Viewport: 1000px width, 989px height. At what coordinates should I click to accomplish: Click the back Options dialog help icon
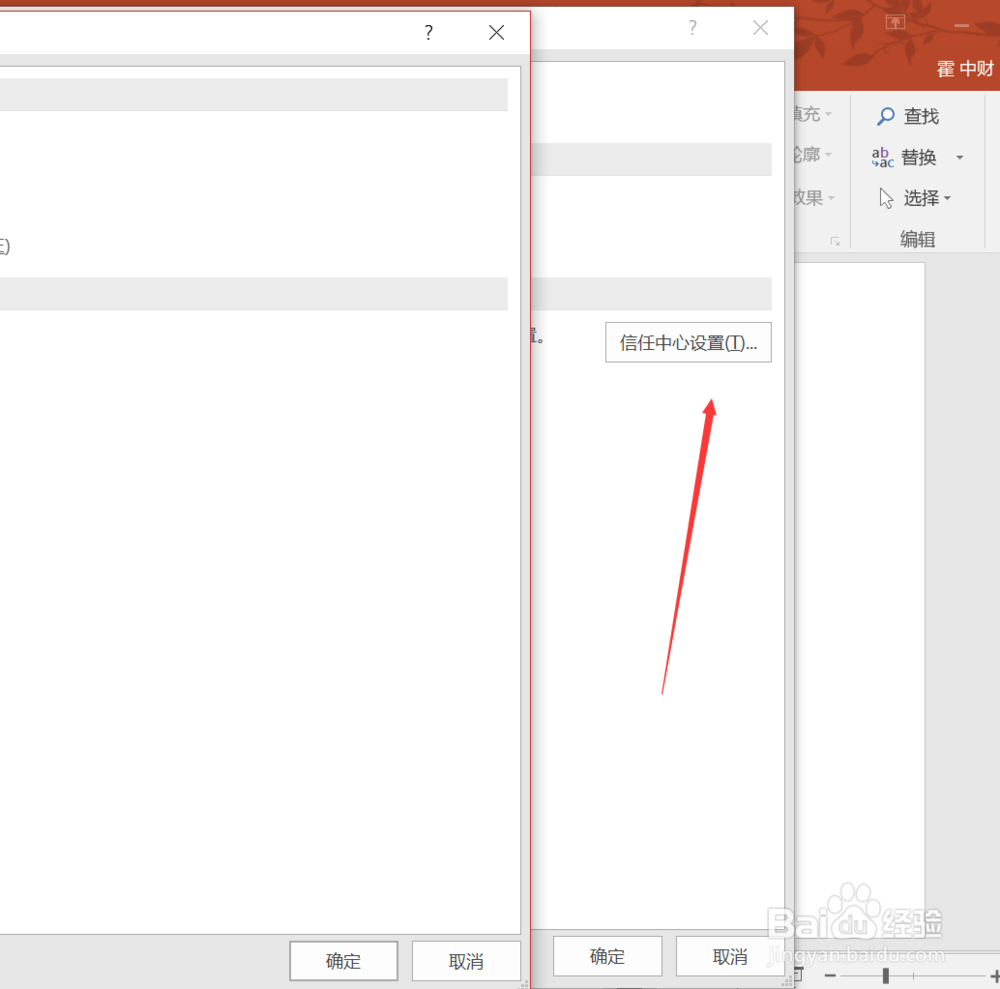click(x=693, y=27)
